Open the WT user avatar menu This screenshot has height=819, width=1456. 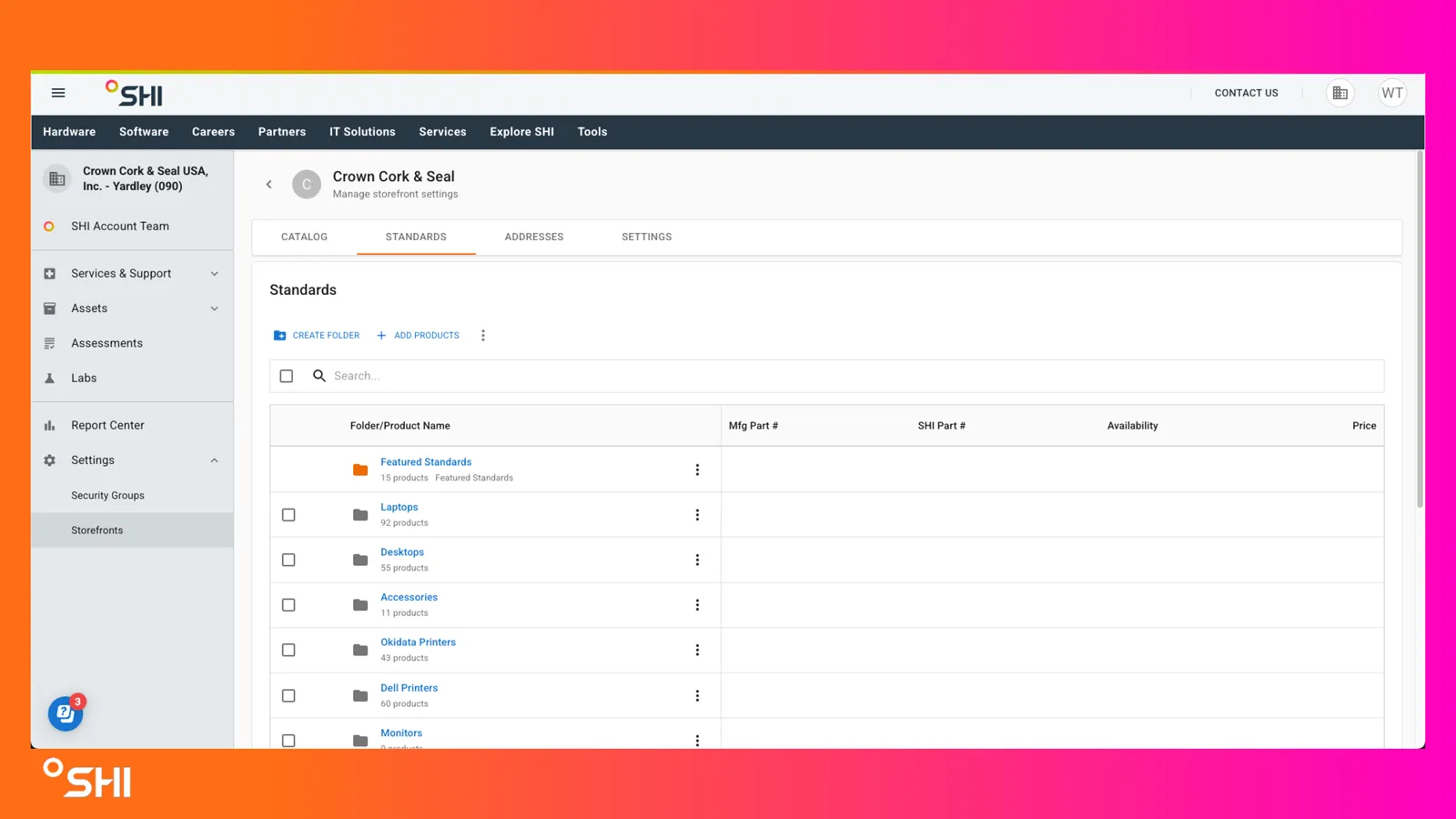[x=1391, y=93]
